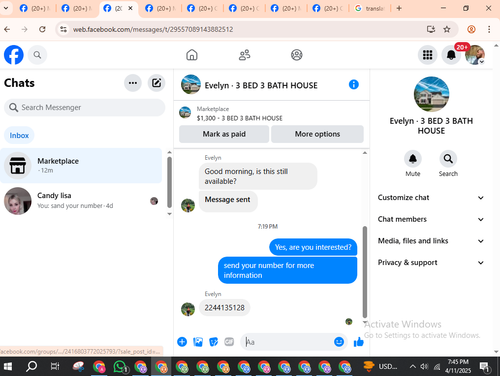This screenshot has width=500, height=376.
Task: Click the 'Yes, are you interested?' message
Action: click(313, 247)
